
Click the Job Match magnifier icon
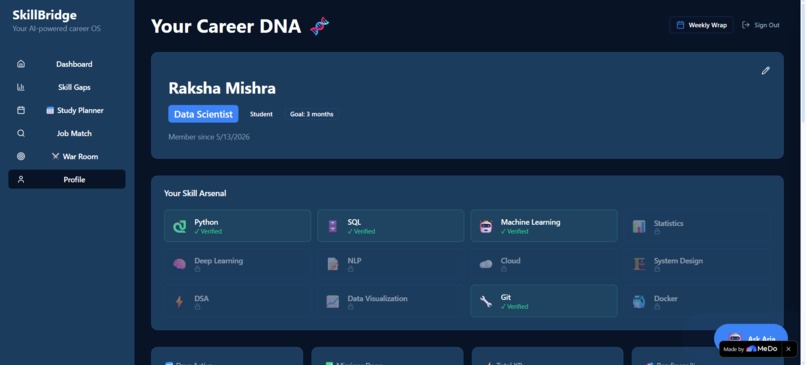pos(21,133)
